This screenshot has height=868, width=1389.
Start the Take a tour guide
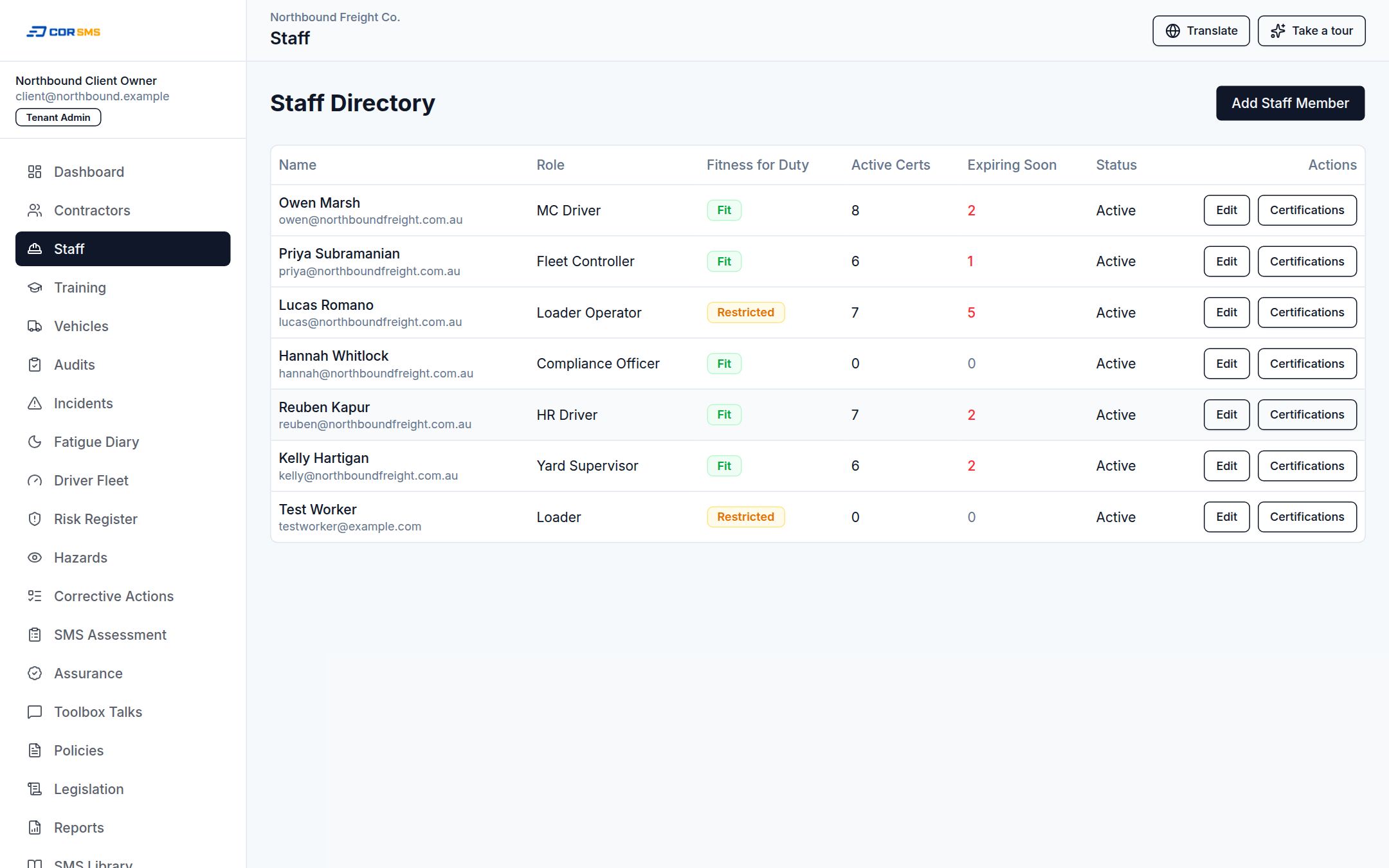1311,31
